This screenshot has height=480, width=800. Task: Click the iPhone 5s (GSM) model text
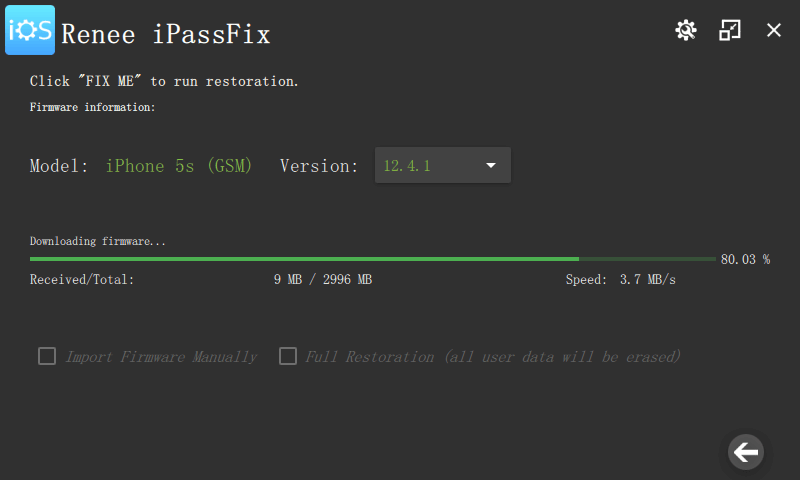click(x=179, y=166)
